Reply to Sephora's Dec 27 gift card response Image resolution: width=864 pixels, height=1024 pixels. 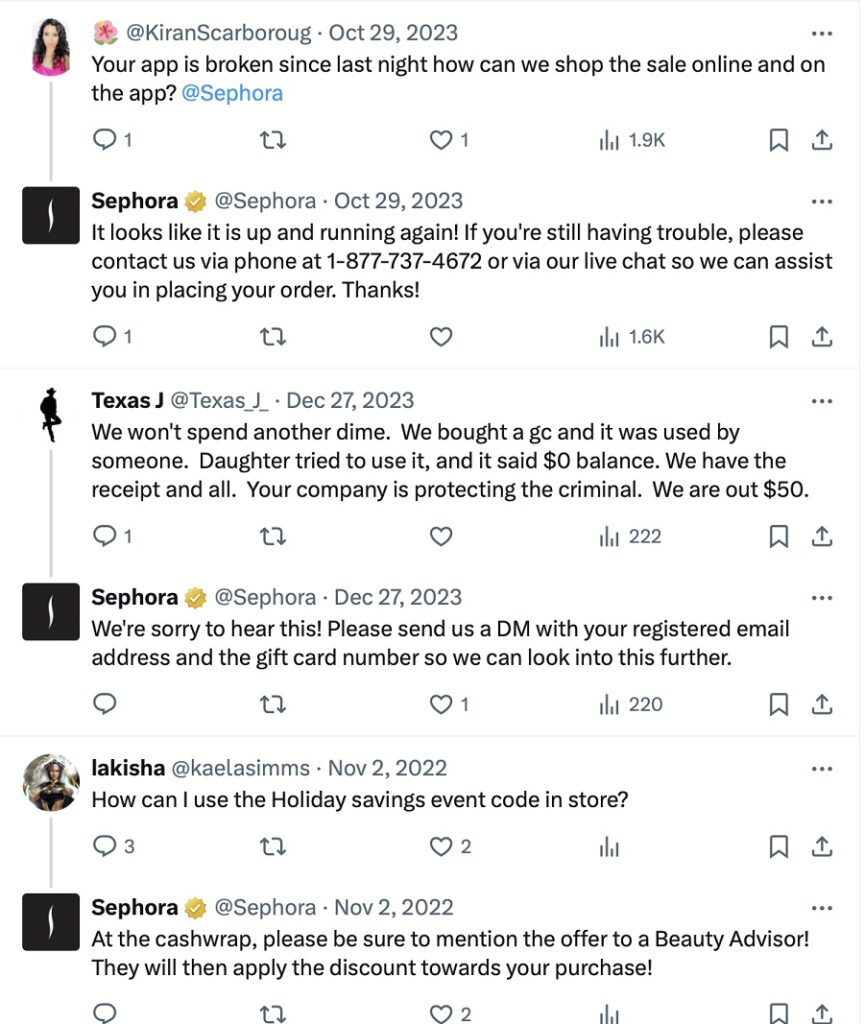pyautogui.click(x=106, y=705)
